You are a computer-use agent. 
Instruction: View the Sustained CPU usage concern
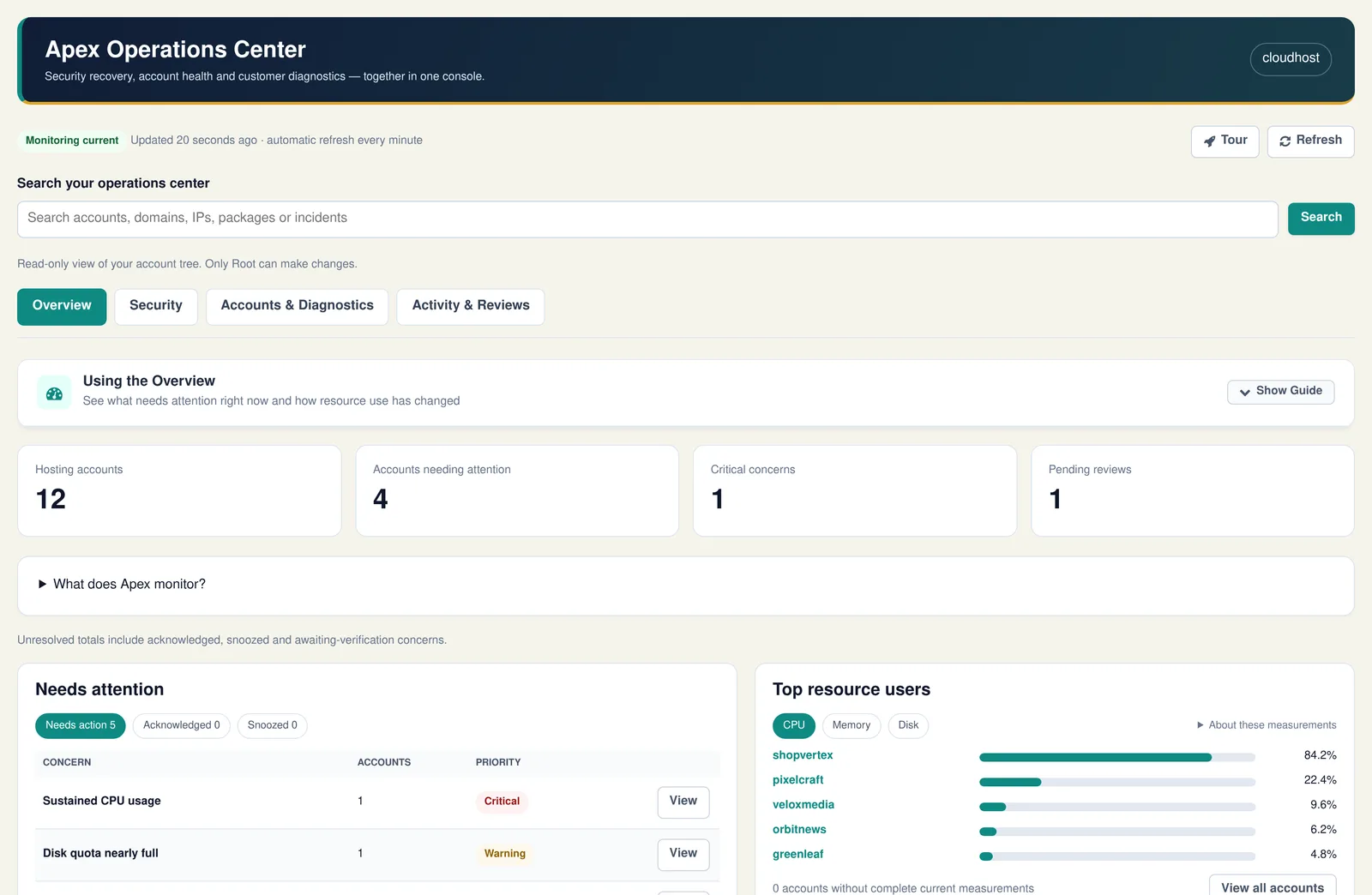683,802
